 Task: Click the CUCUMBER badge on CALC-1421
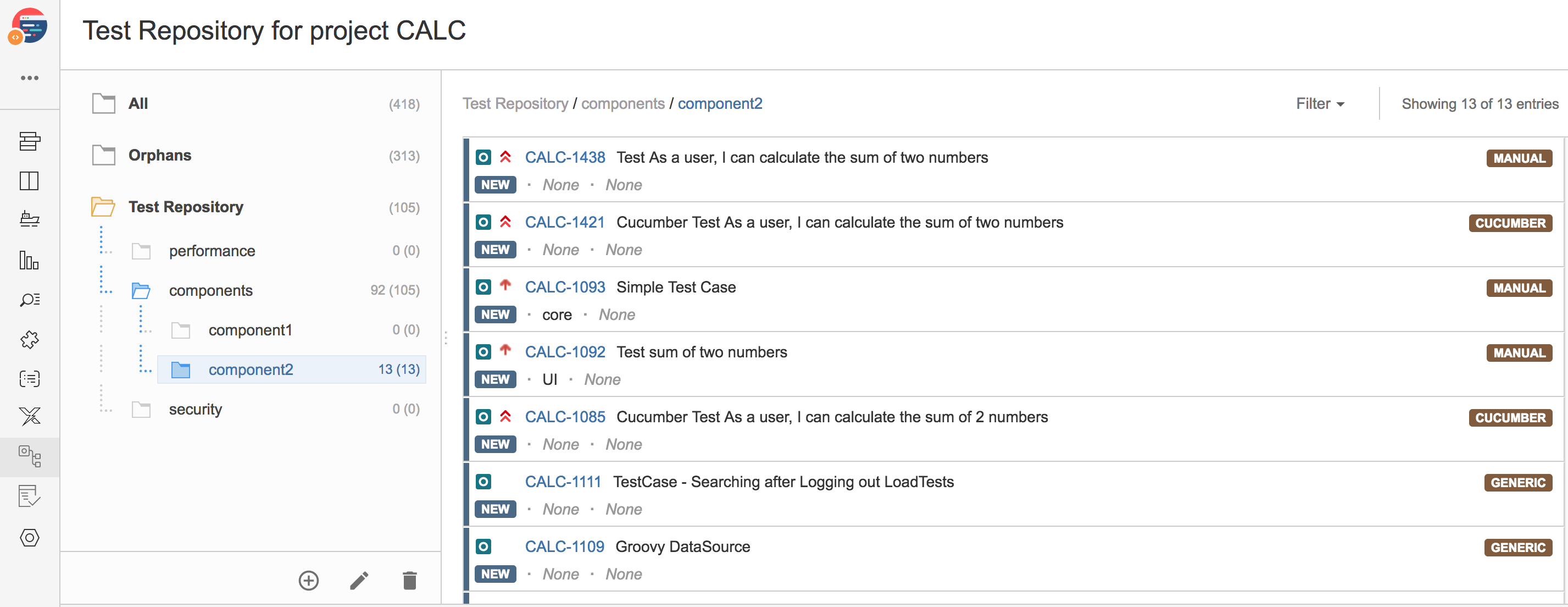pyautogui.click(x=1511, y=223)
